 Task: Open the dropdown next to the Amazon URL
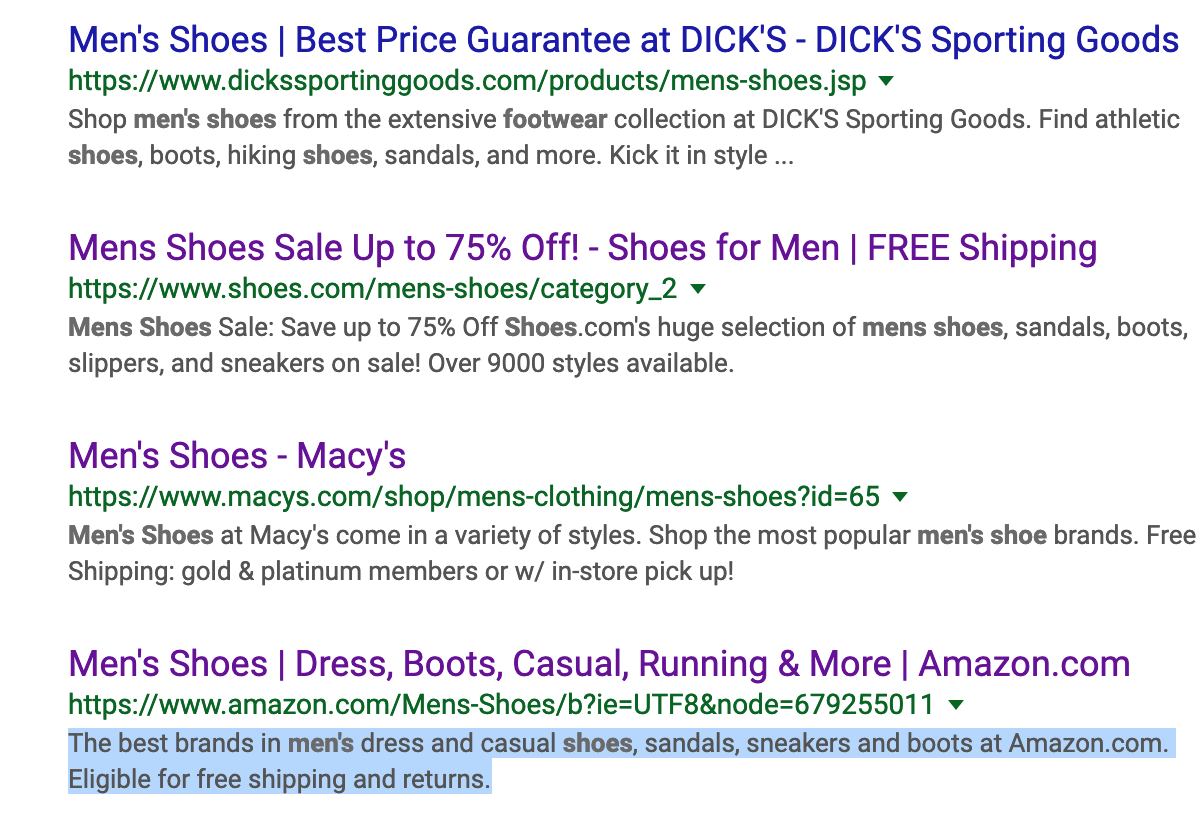[x=956, y=704]
